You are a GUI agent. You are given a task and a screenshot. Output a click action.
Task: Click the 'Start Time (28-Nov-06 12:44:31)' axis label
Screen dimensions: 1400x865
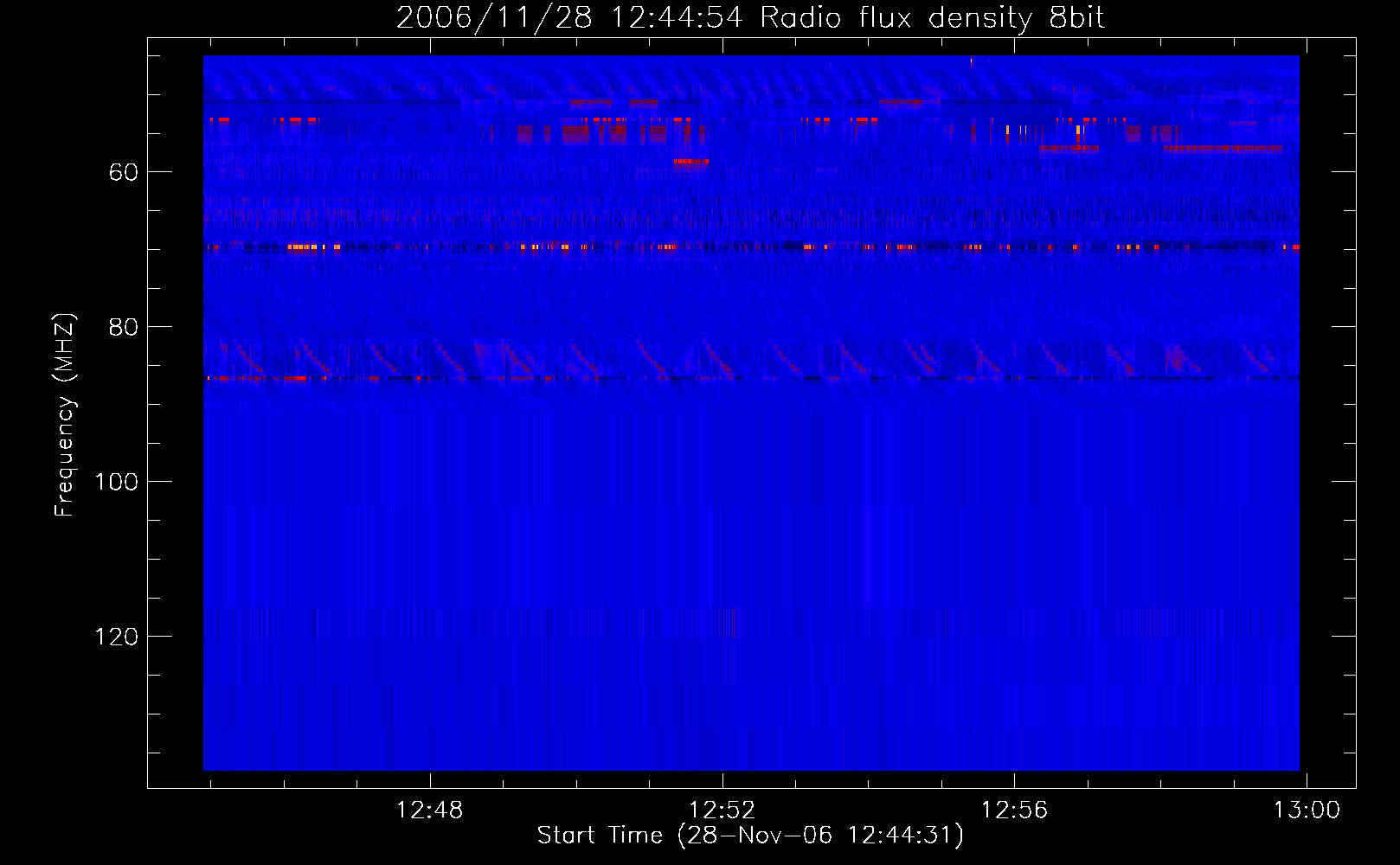(750, 836)
